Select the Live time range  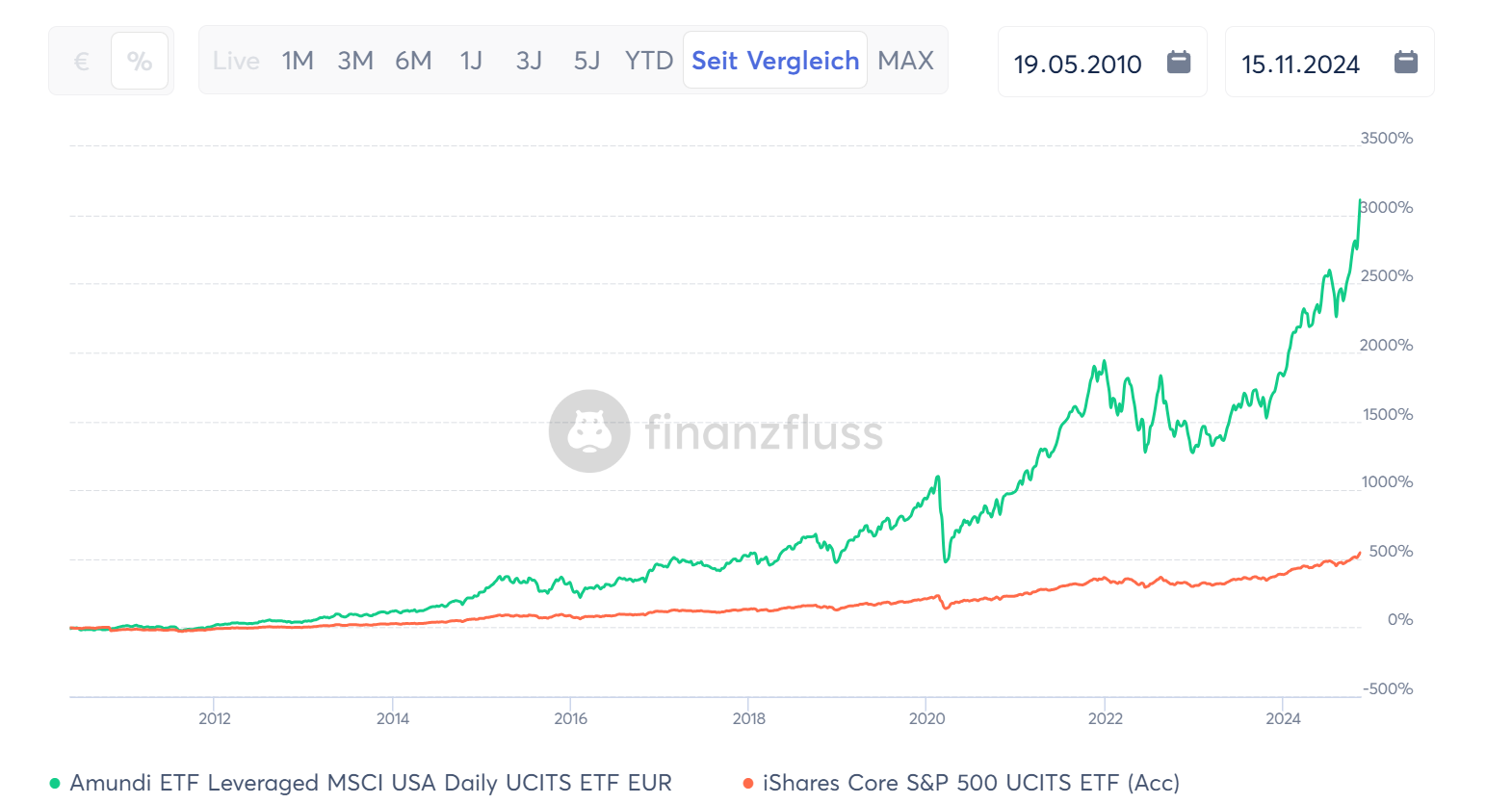tap(236, 61)
